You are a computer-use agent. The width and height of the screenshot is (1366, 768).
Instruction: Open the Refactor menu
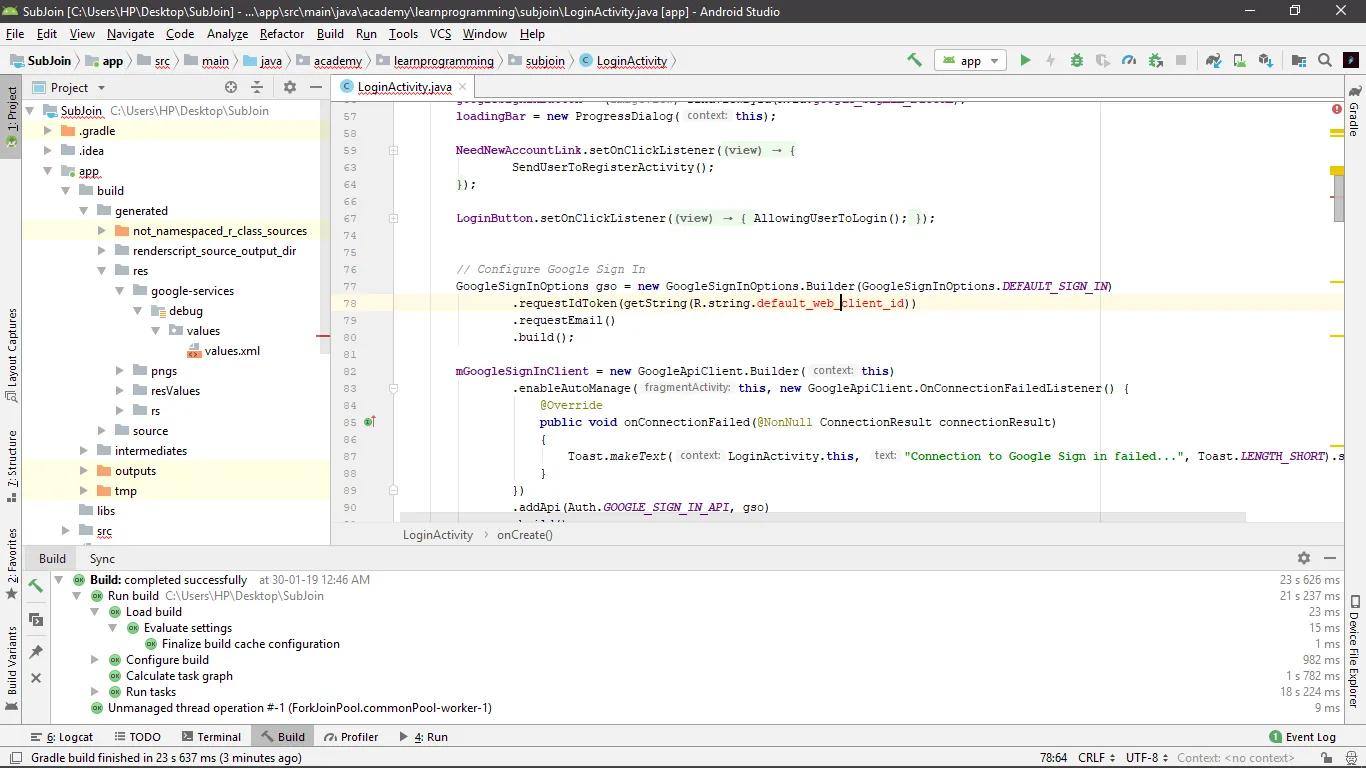click(x=281, y=34)
